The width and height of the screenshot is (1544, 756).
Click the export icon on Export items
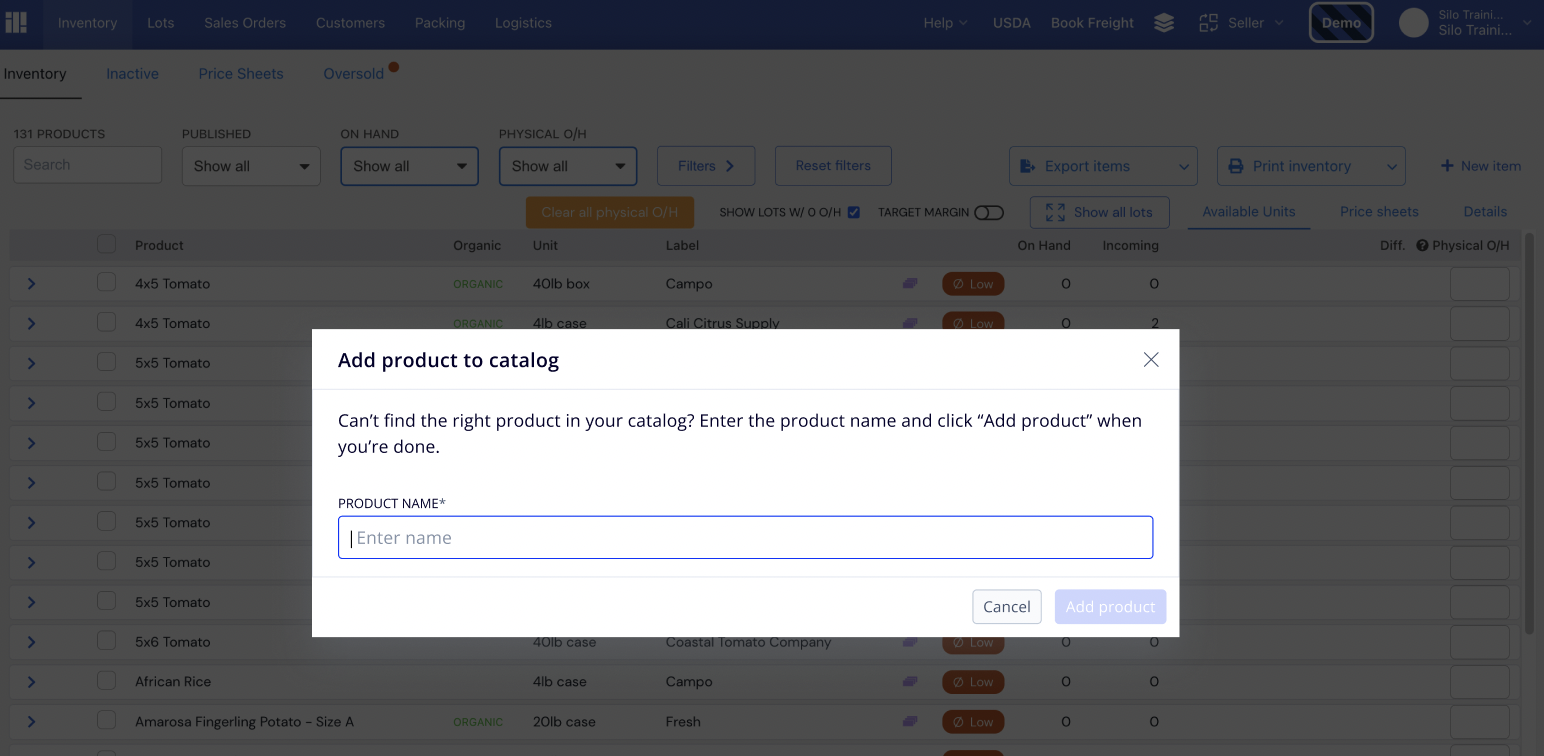pyautogui.click(x=1027, y=166)
